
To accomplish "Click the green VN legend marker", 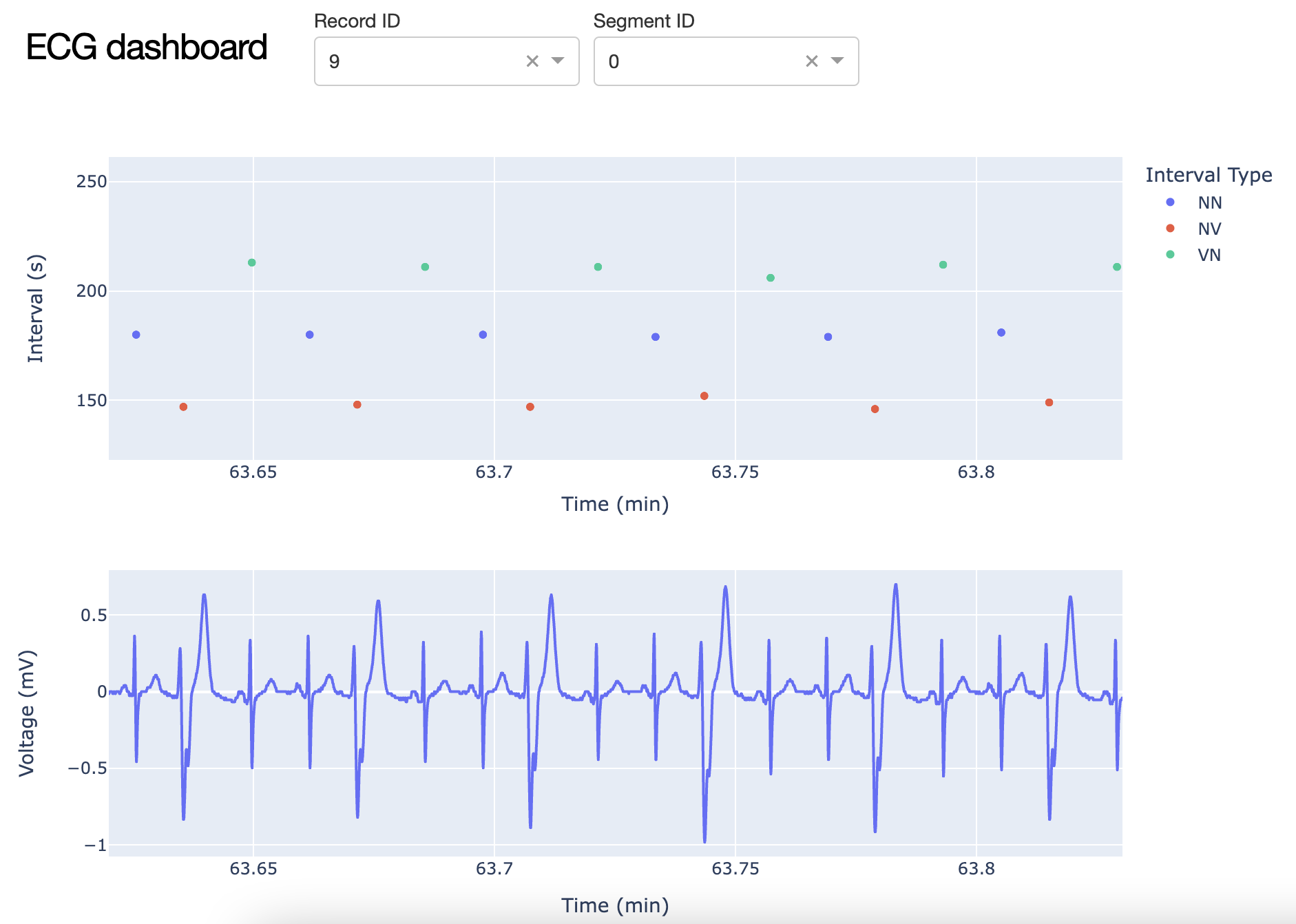I will [x=1170, y=254].
